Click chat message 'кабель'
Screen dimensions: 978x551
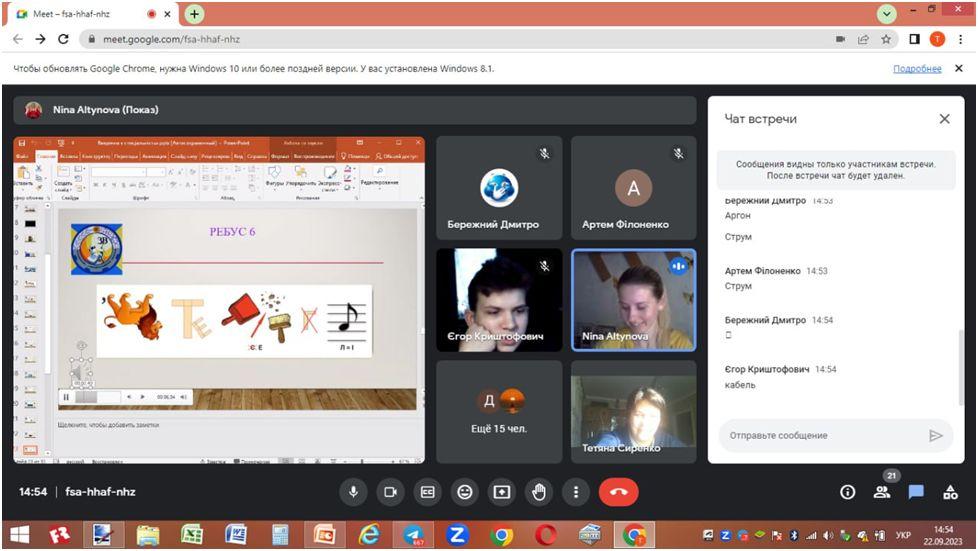pyautogui.click(x=740, y=385)
